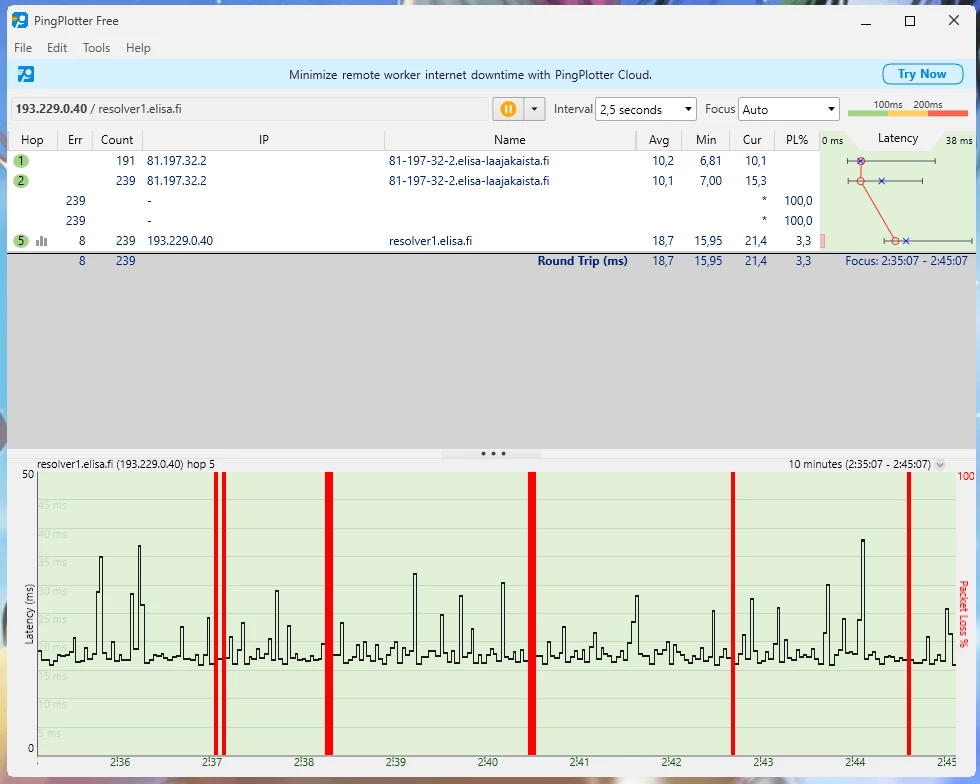Click the Name column header

[510, 140]
